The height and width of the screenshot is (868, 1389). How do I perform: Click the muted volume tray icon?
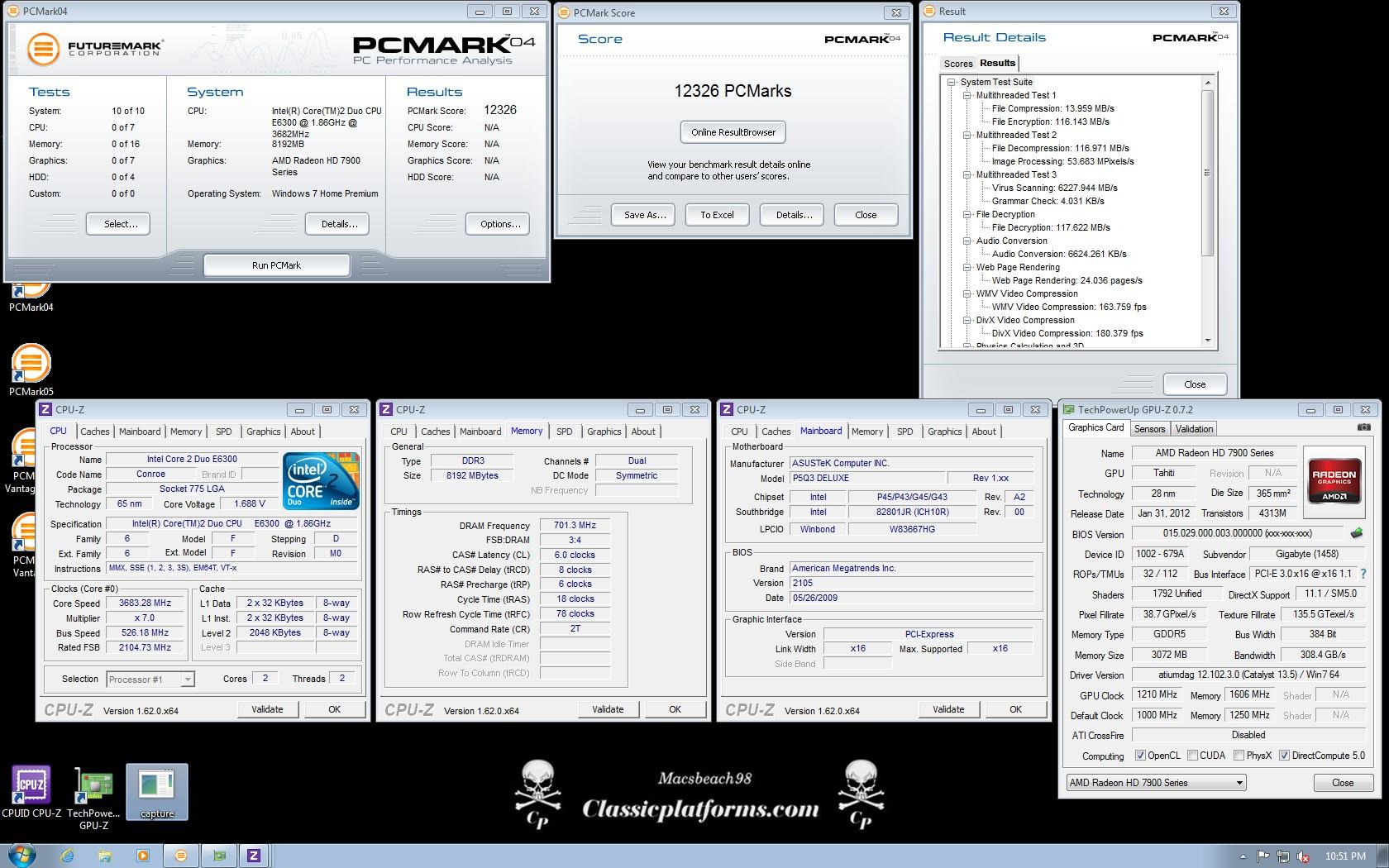click(1303, 856)
